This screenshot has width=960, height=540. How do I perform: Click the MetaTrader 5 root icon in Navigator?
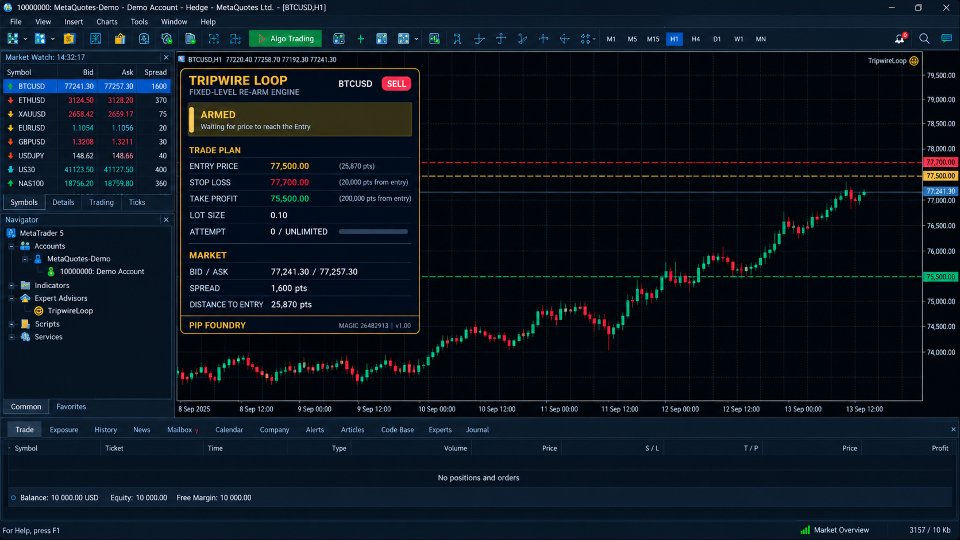point(11,233)
